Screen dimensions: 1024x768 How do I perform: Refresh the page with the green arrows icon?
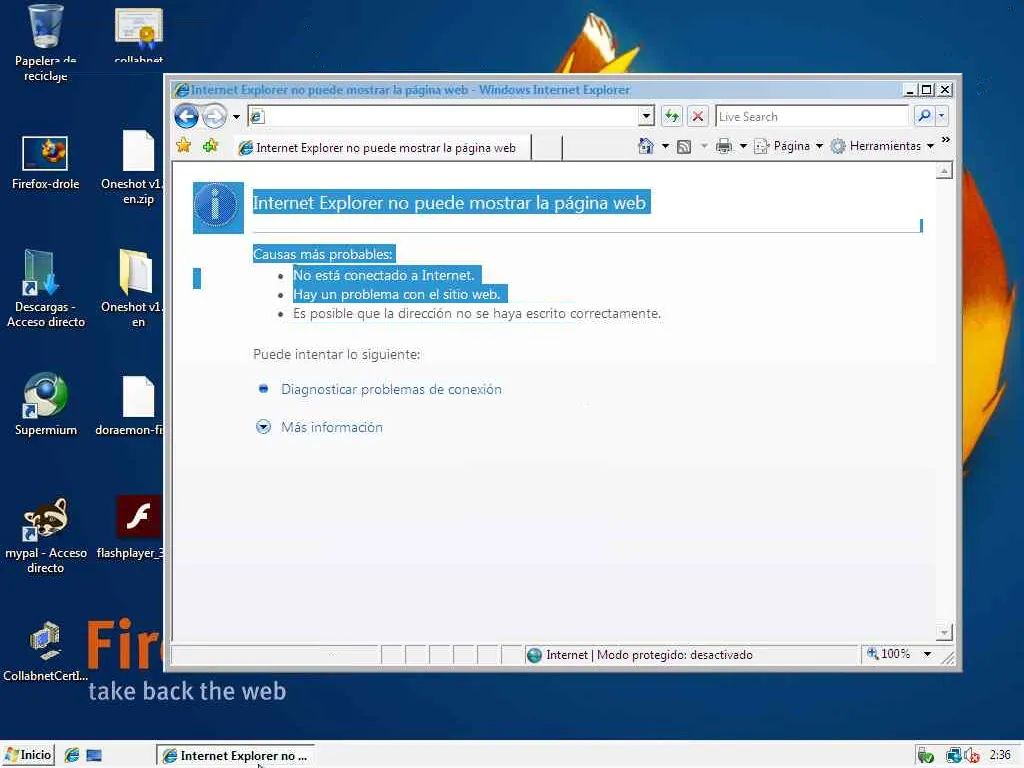(x=671, y=116)
